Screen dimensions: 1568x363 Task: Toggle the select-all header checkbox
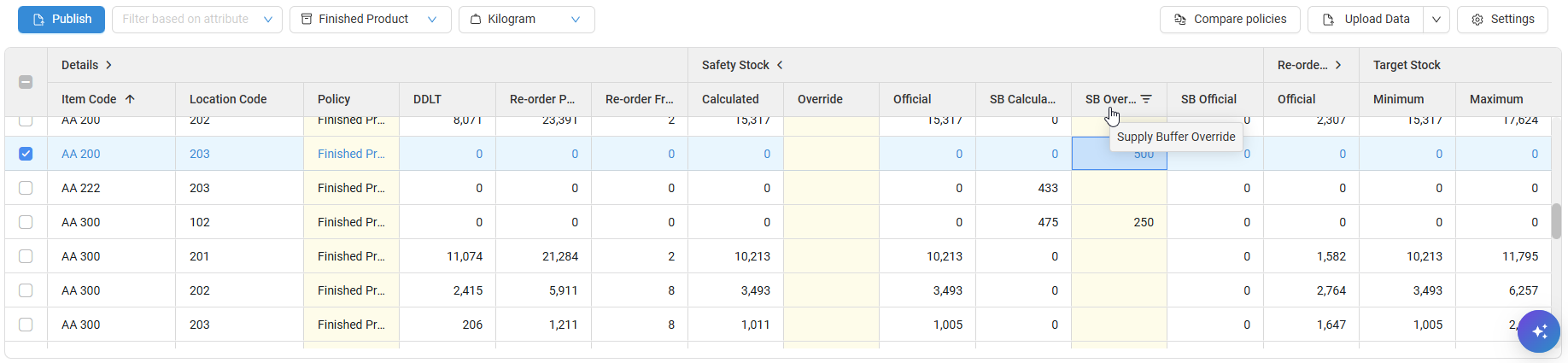(x=26, y=82)
